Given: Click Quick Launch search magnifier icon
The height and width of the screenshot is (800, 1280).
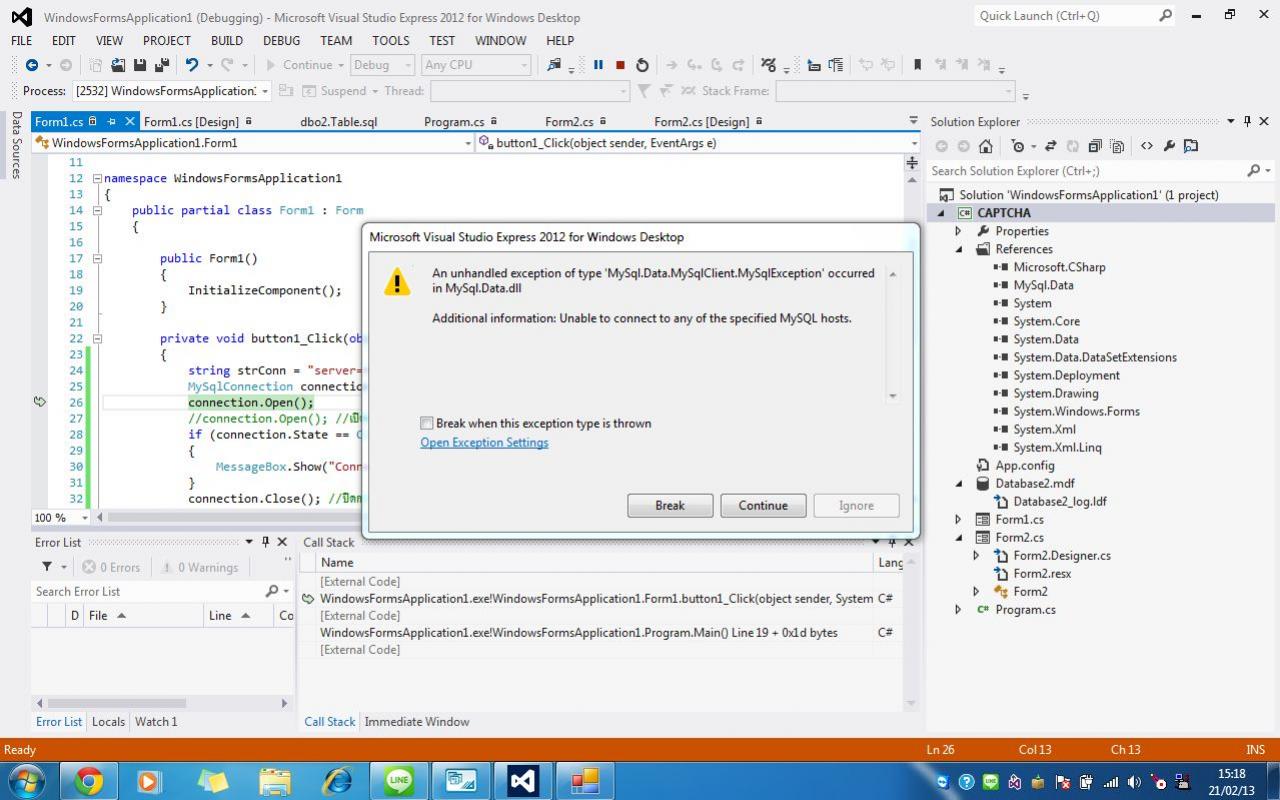Looking at the screenshot, I should point(1165,16).
